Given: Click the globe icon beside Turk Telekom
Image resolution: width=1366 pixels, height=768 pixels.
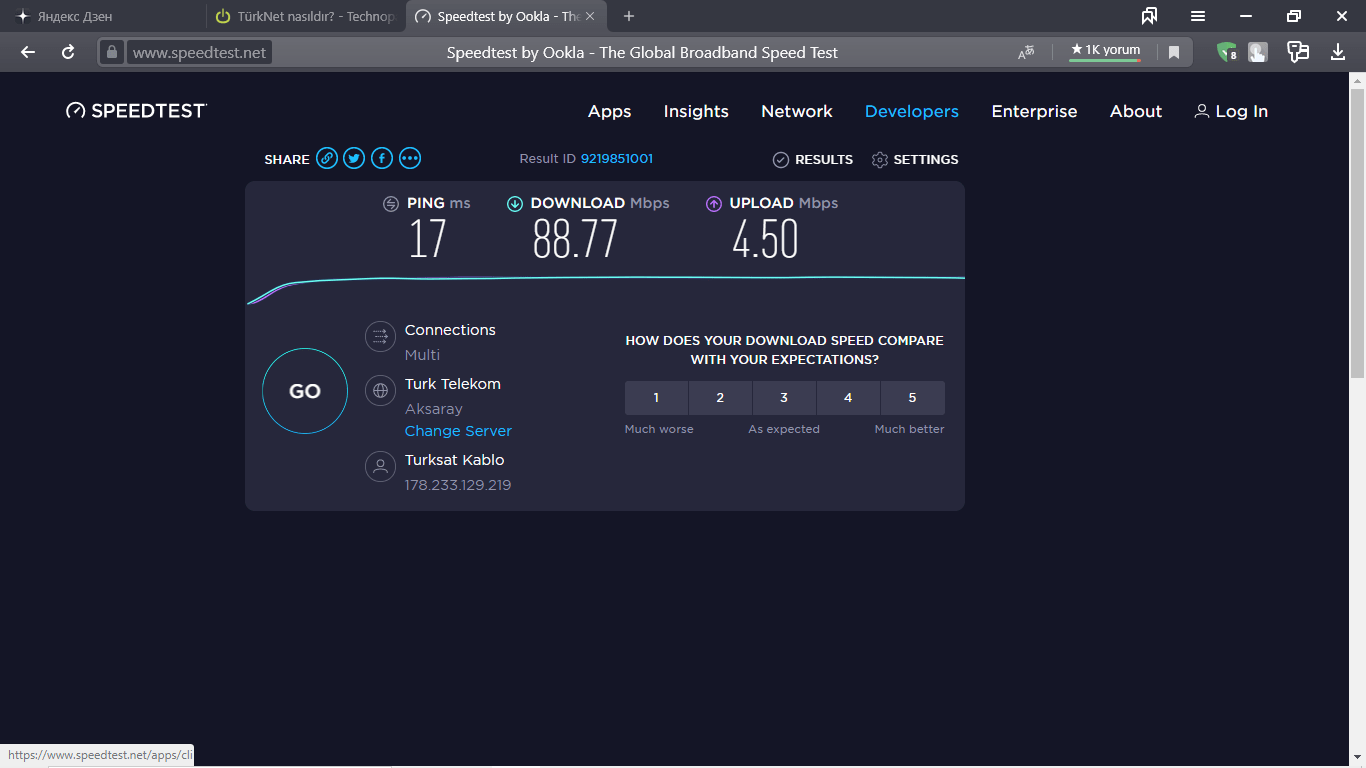Looking at the screenshot, I should [380, 391].
